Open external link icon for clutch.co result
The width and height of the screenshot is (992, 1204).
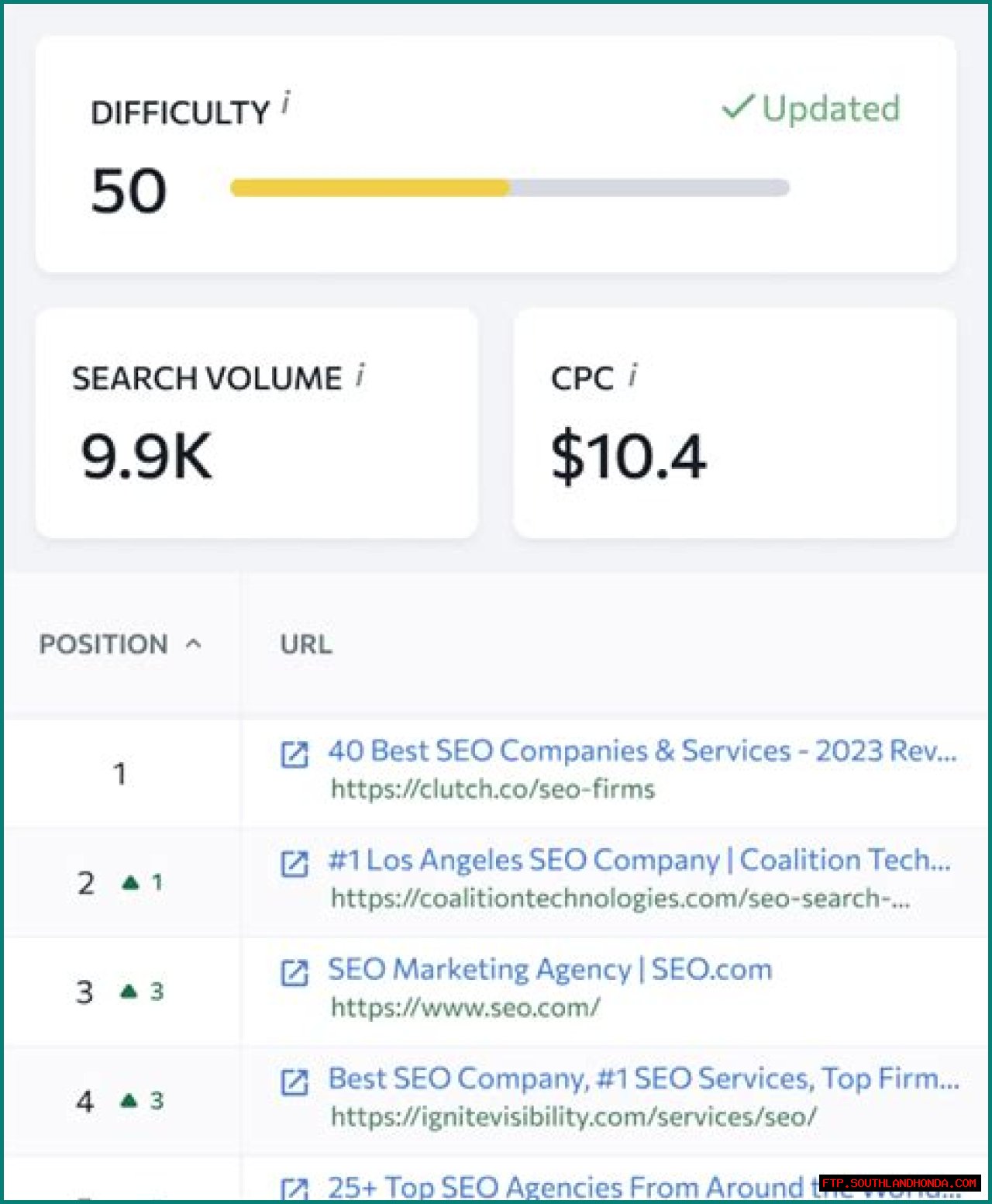pyautogui.click(x=294, y=754)
